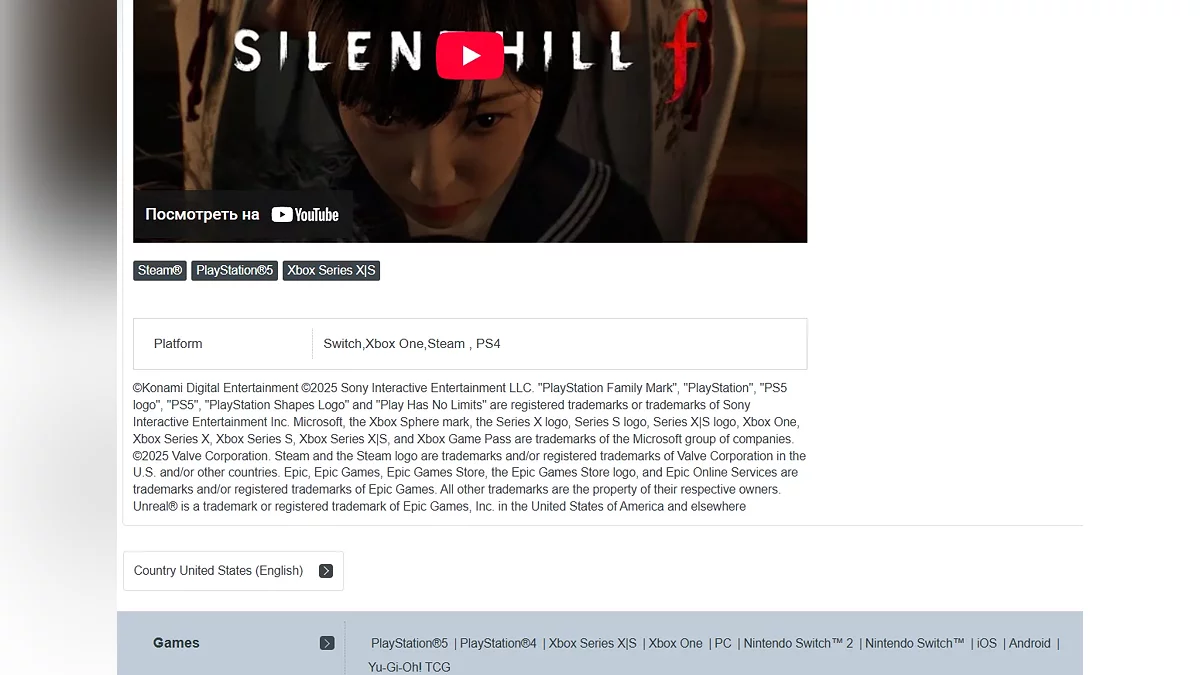
Task: Select the PlayStation®5 platform tag
Action: (235, 271)
